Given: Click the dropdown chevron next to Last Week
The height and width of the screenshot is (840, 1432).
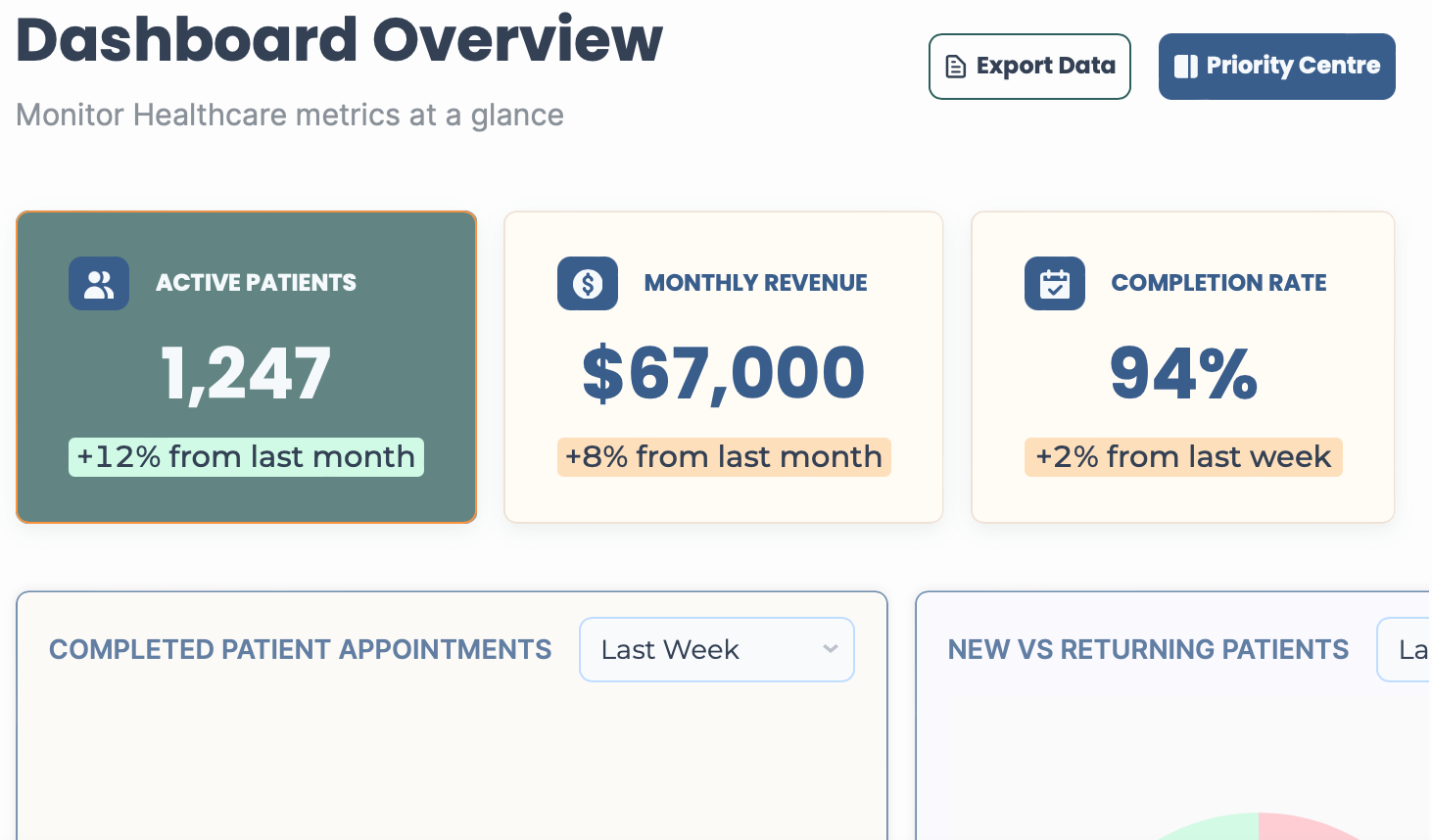Looking at the screenshot, I should pos(830,649).
